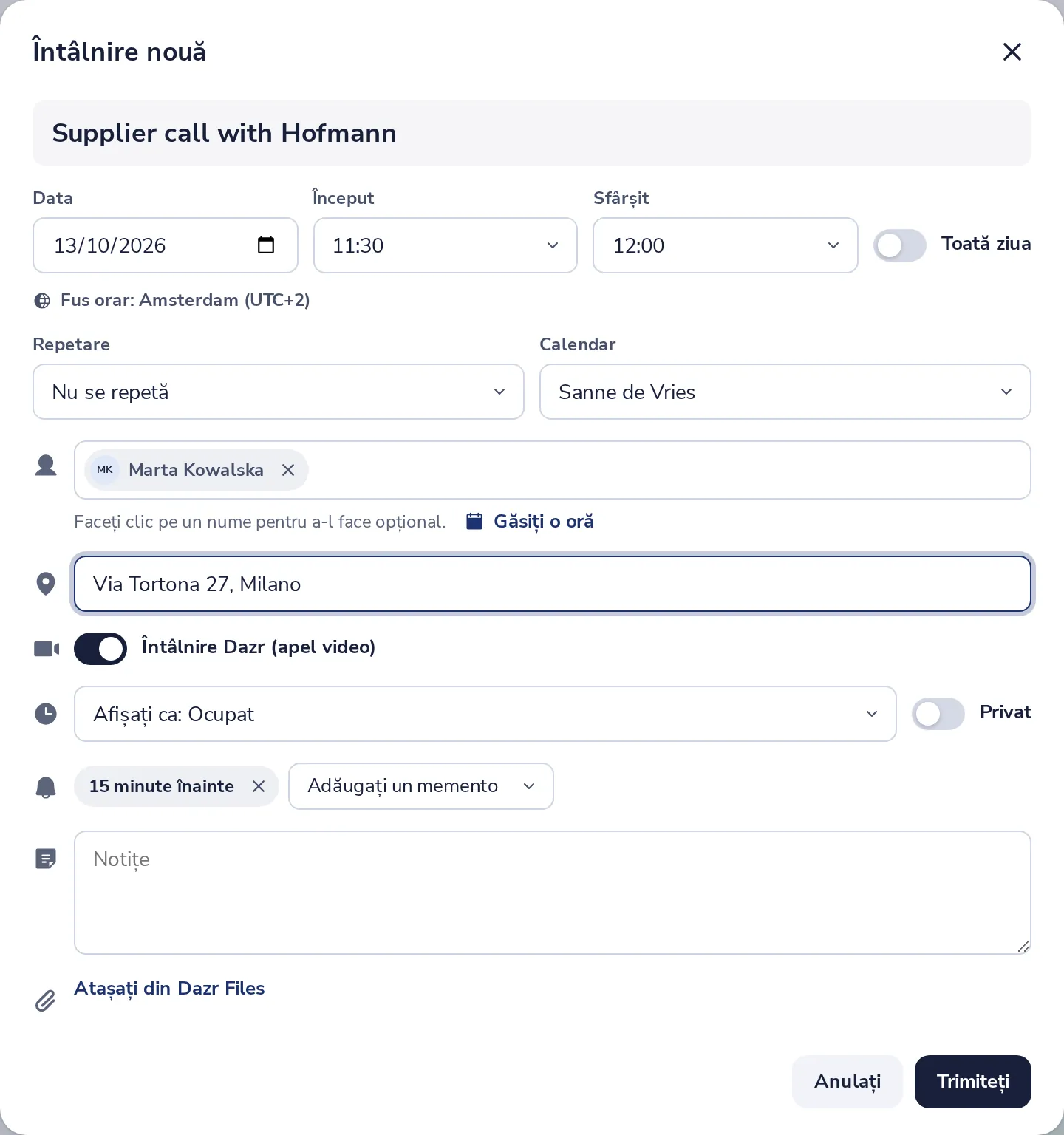Click the Trimiteți button
This screenshot has width=1064, height=1135.
point(973,1082)
